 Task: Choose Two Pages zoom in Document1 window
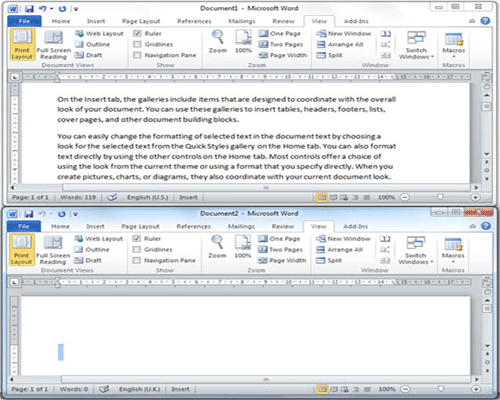(281, 44)
